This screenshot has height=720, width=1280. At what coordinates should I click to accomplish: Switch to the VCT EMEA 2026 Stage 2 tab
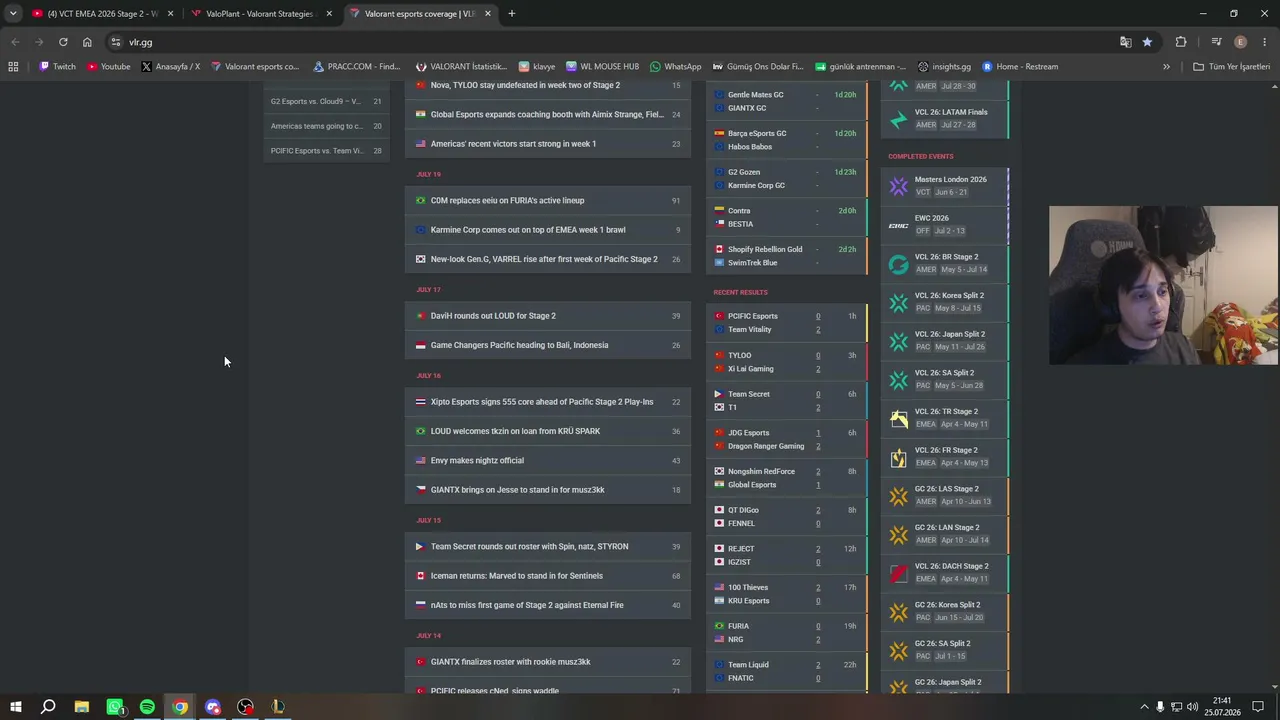tap(102, 14)
